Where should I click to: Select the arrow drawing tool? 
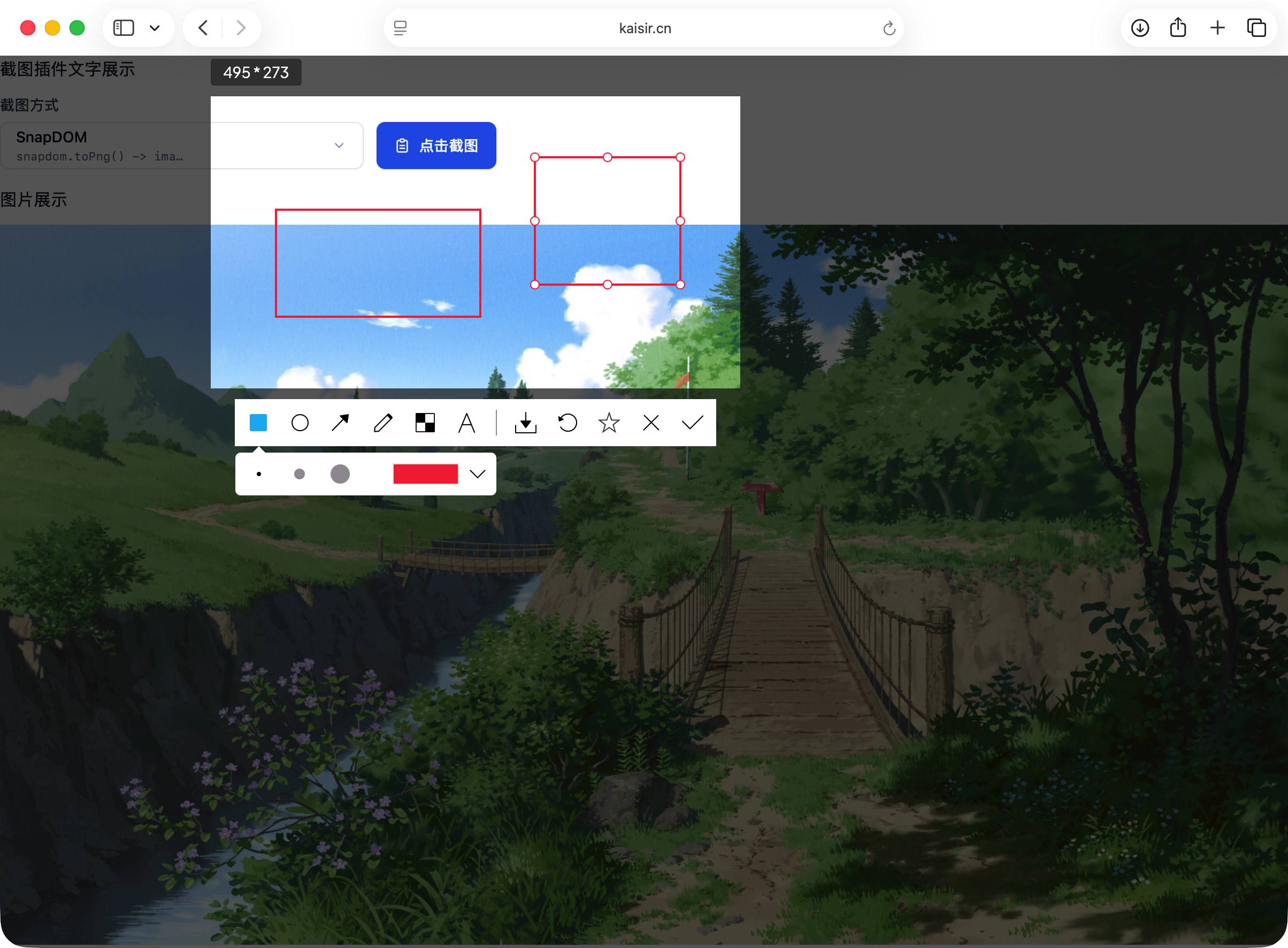click(340, 423)
